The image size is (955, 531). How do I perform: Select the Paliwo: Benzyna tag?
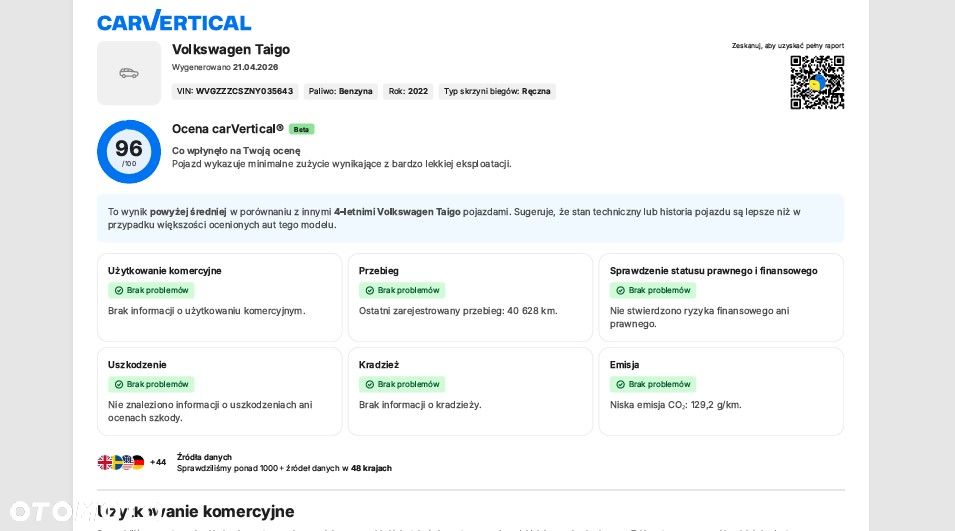340,91
